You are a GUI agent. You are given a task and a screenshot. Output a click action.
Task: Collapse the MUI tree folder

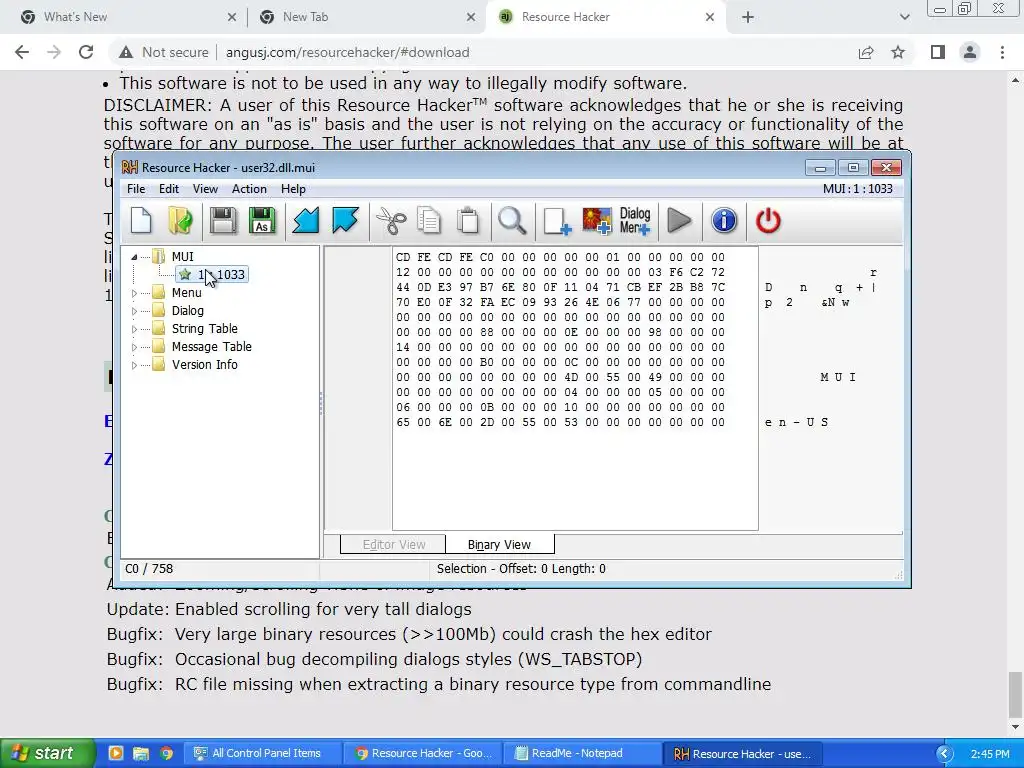[x=134, y=257]
